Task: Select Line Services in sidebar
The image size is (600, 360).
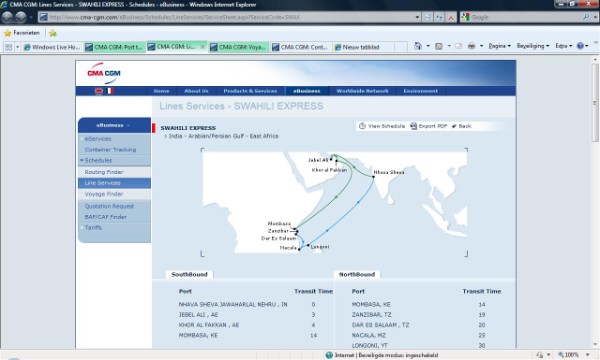Action: [x=114, y=183]
